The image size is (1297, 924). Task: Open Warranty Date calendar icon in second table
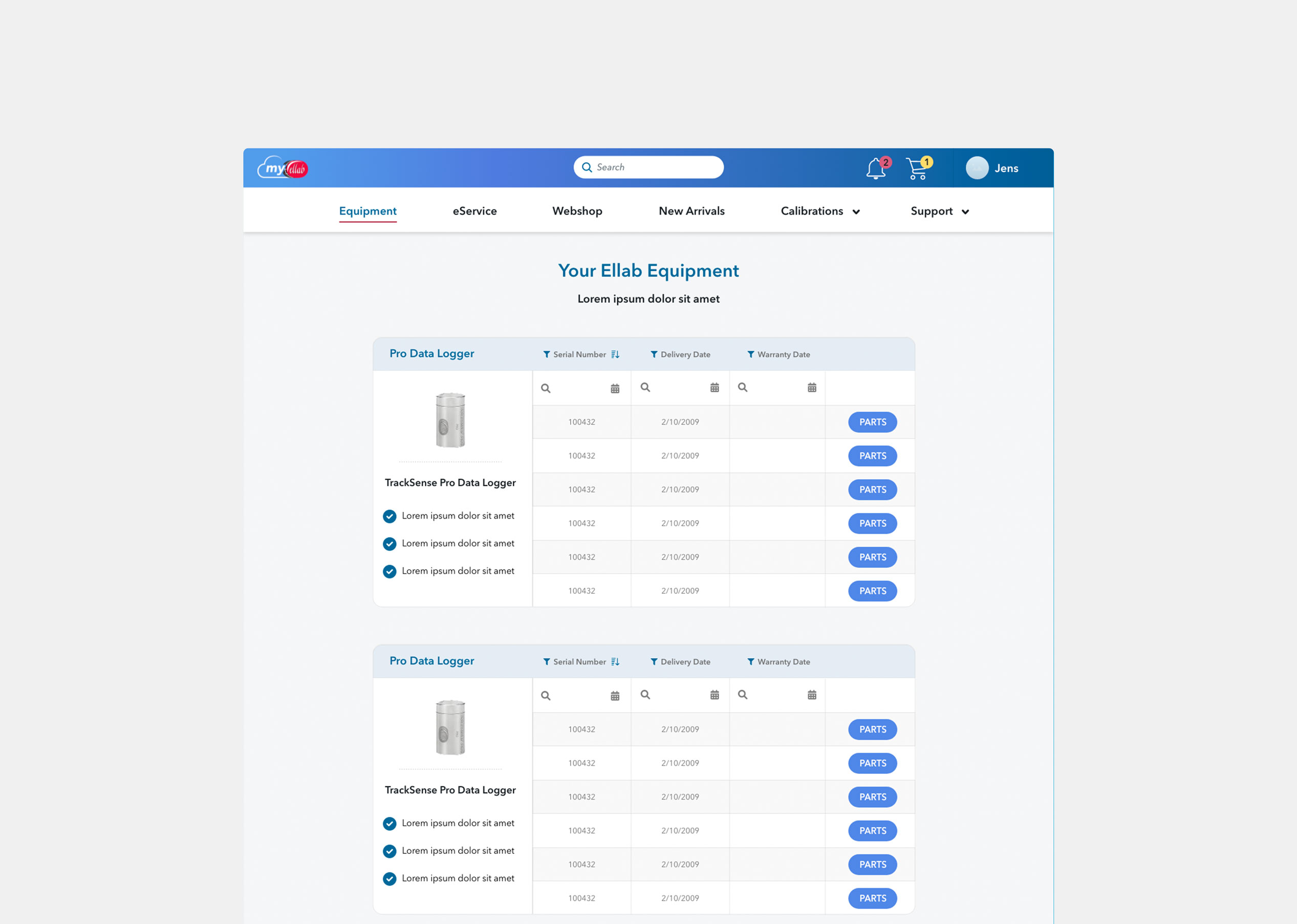812,695
